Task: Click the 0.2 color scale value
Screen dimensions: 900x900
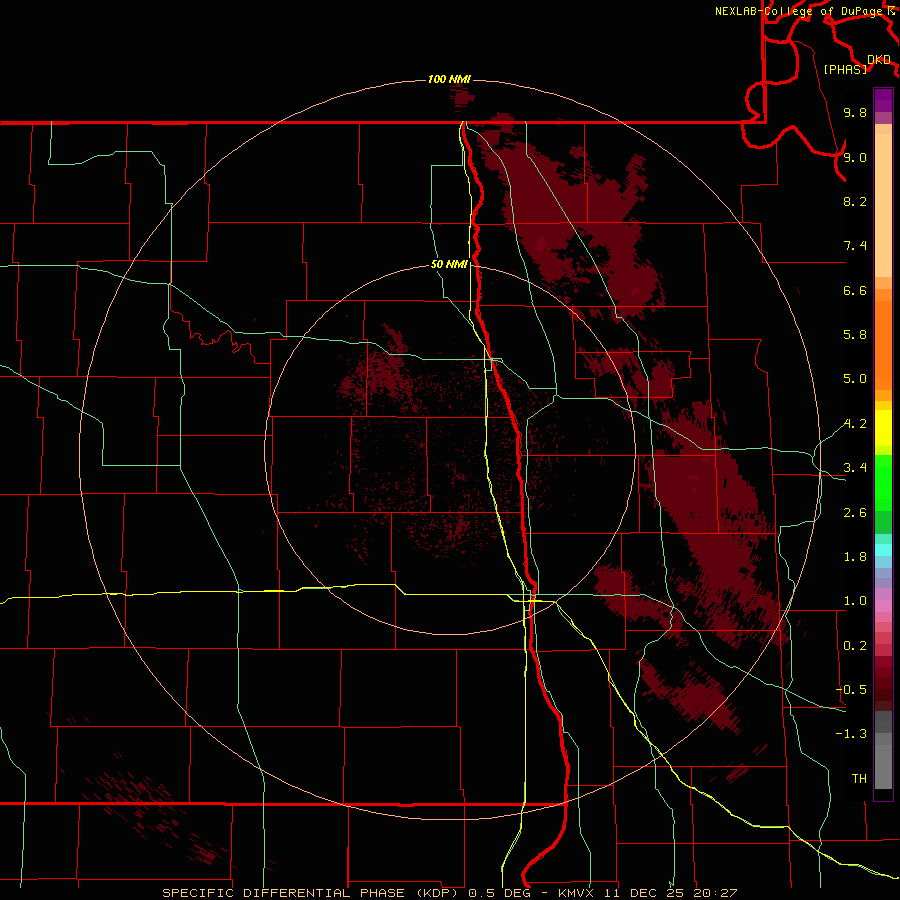Action: (855, 646)
